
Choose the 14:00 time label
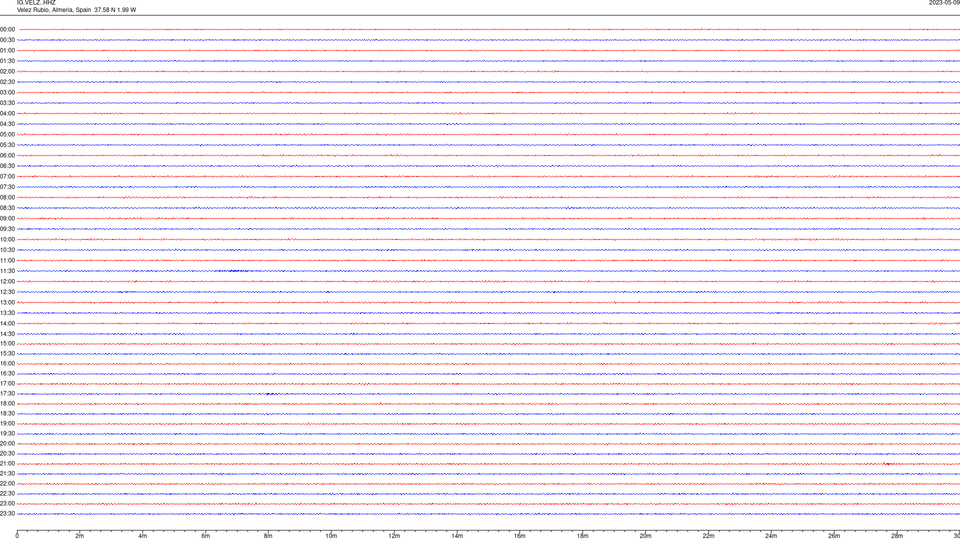[x=7, y=323]
